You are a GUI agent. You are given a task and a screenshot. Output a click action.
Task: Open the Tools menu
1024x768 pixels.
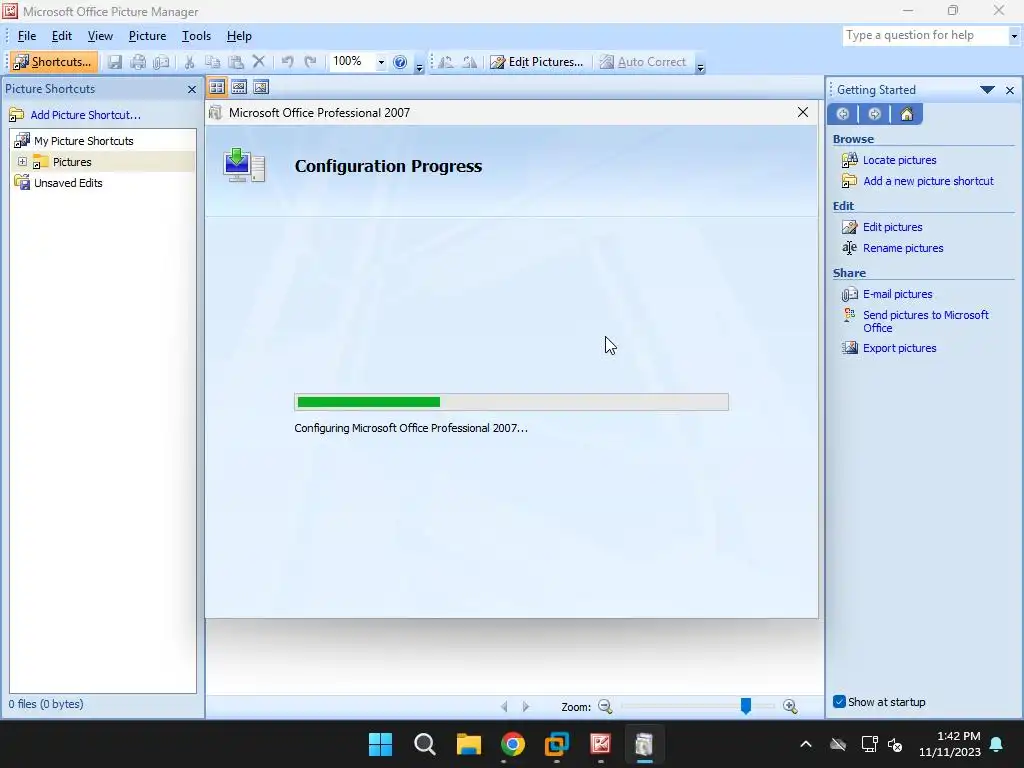click(x=196, y=36)
